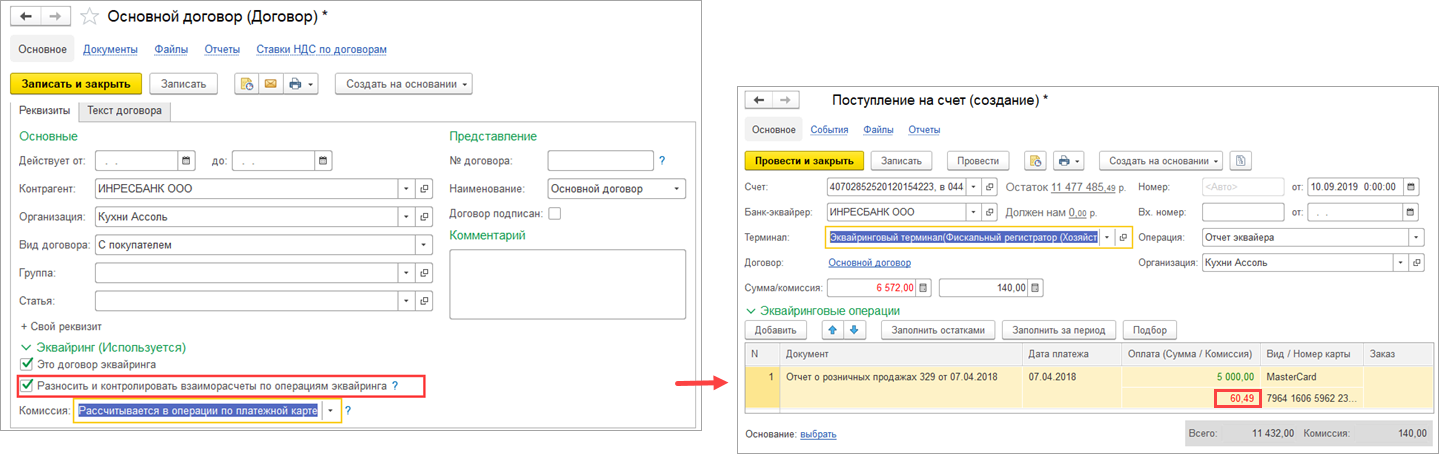Click open icon next to Группа field
1439x454 pixels.
(424, 272)
